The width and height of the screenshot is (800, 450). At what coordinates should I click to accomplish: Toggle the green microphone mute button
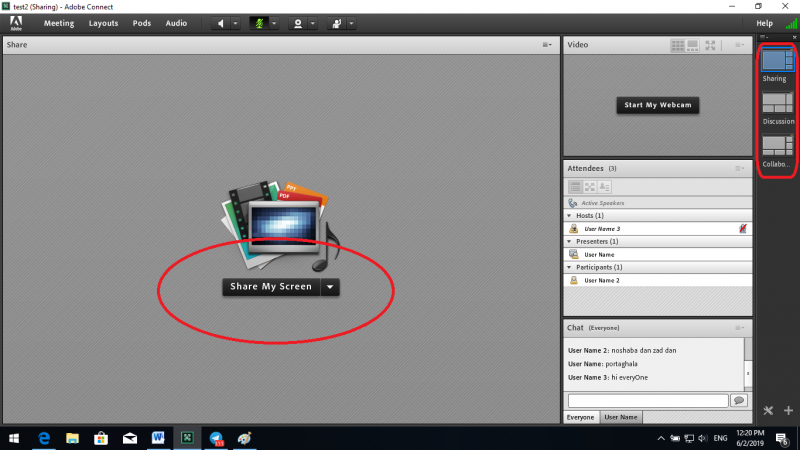pos(258,22)
